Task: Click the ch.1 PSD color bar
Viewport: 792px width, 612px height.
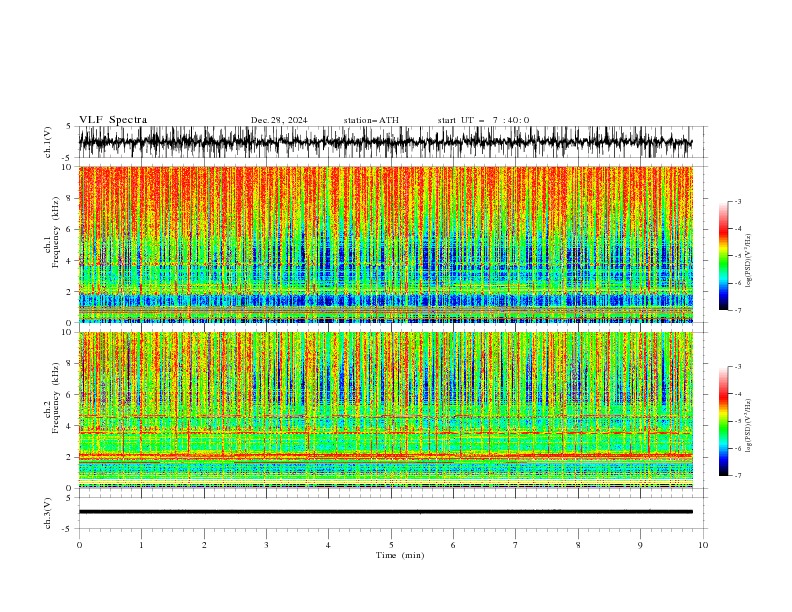Action: point(723,256)
